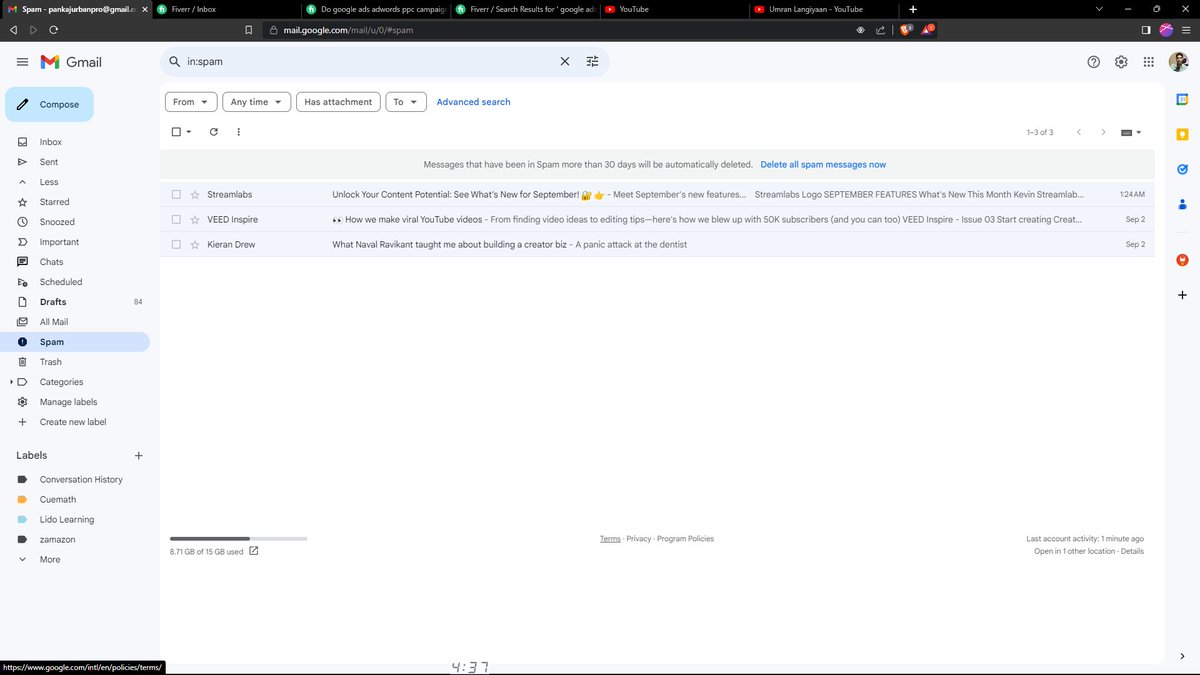Open Gmail Settings gear
Screen dimensions: 1200x675
click(1121, 62)
